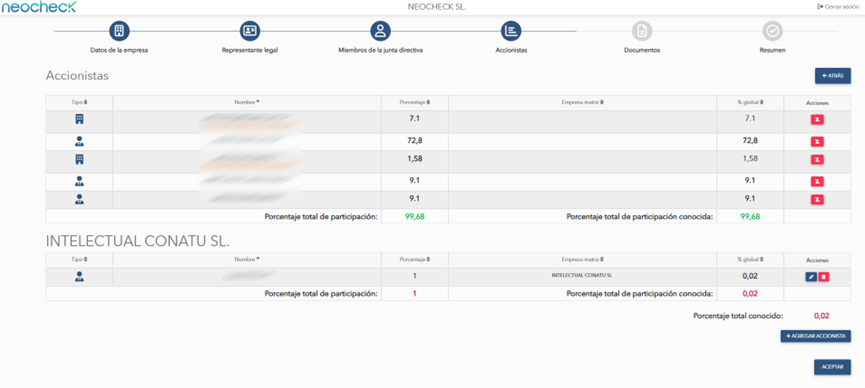Open the Documentos step icon

pos(642,31)
